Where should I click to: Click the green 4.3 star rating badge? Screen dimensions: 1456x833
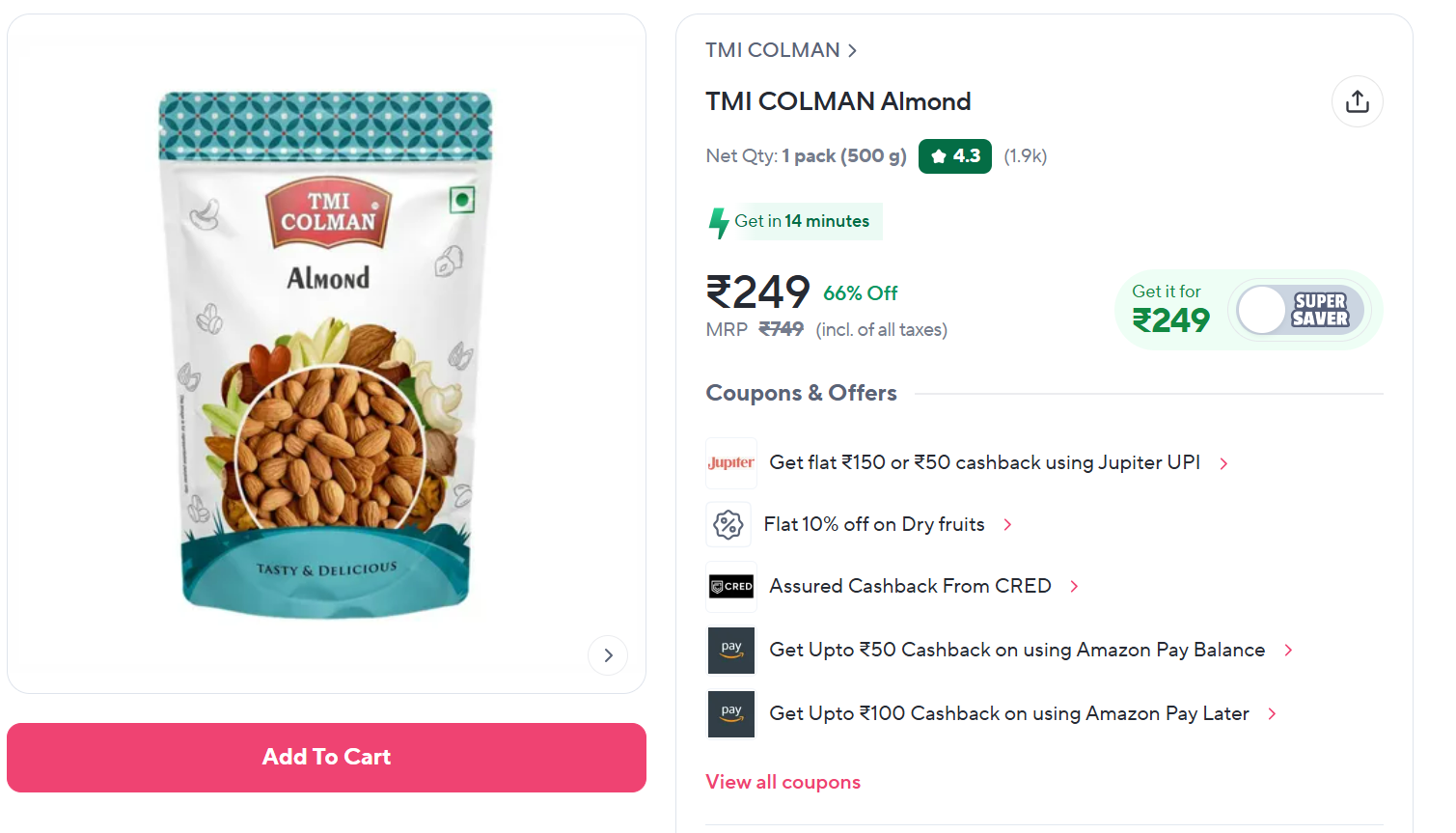click(954, 156)
